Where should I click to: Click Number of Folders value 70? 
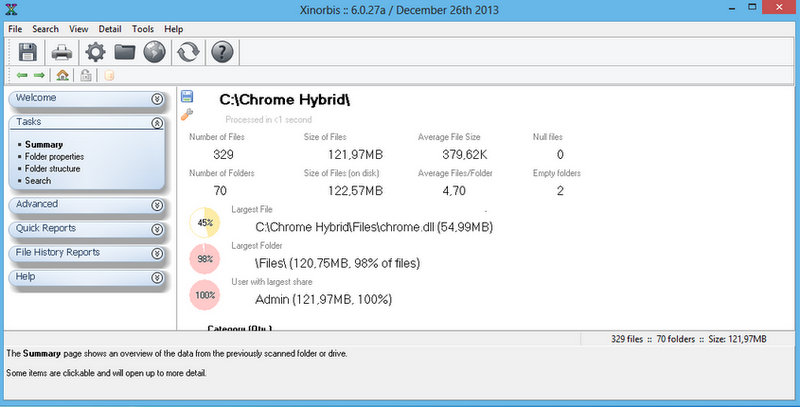[220, 191]
